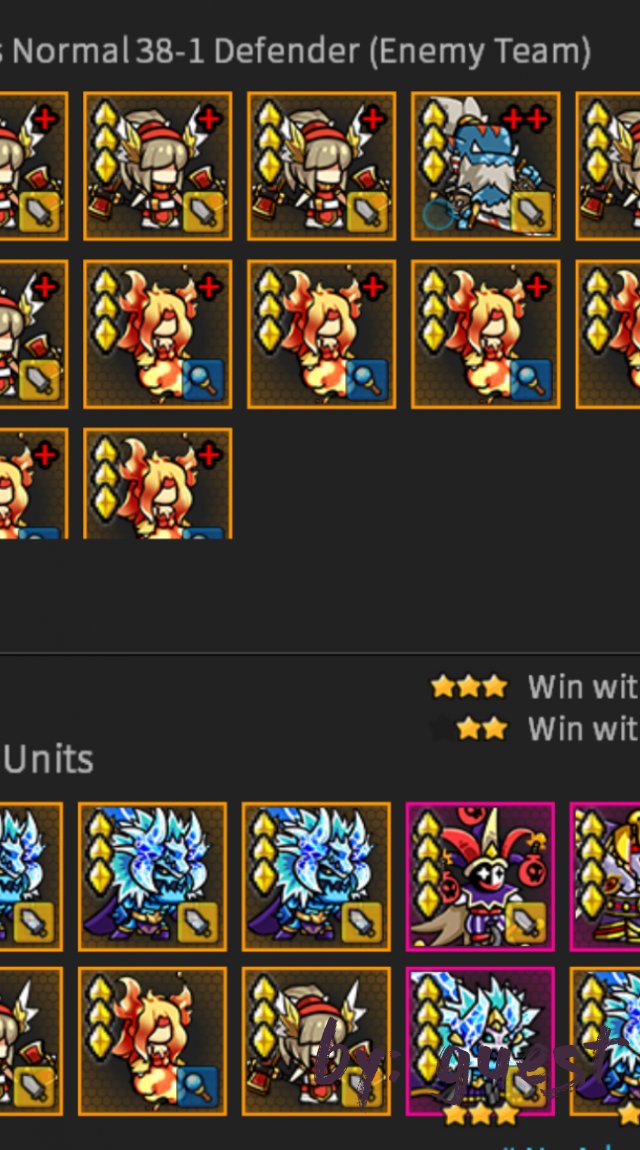Viewport: 640px width, 1150px height.
Task: Click the cut-off valkyrie at second row left edge
Action: pyautogui.click(x=34, y=334)
